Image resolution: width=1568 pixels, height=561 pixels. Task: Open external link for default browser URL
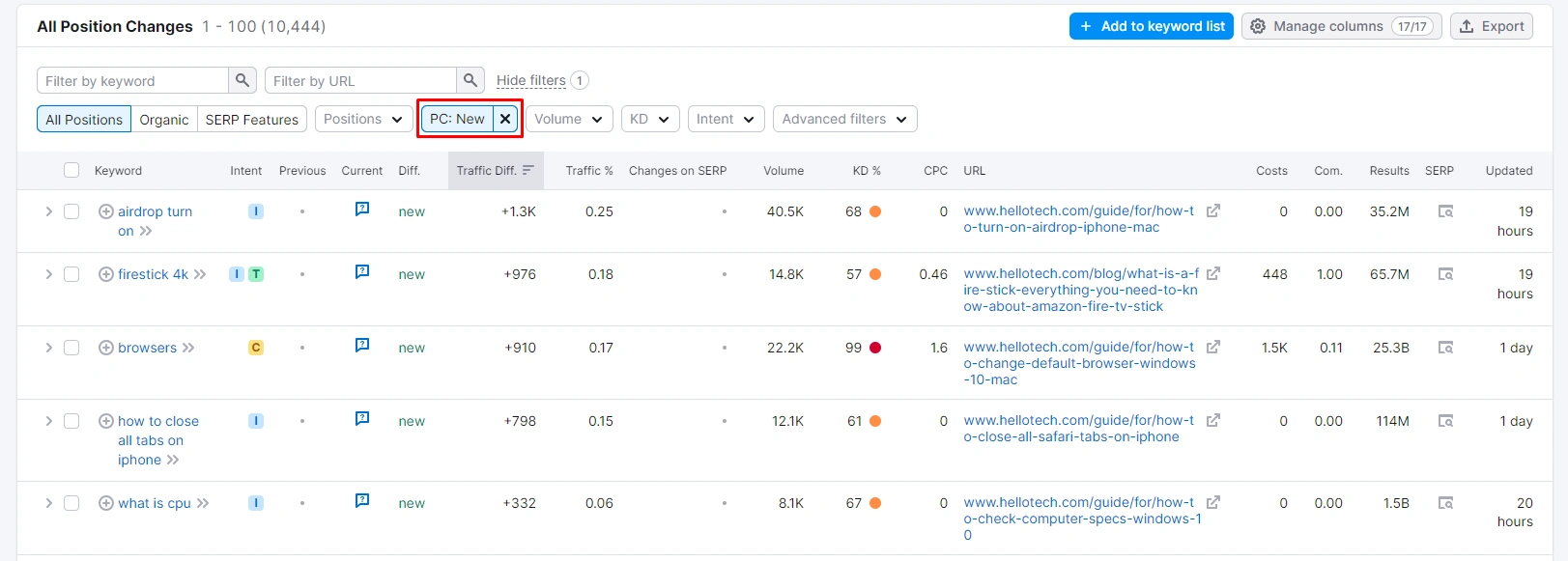tap(1213, 347)
